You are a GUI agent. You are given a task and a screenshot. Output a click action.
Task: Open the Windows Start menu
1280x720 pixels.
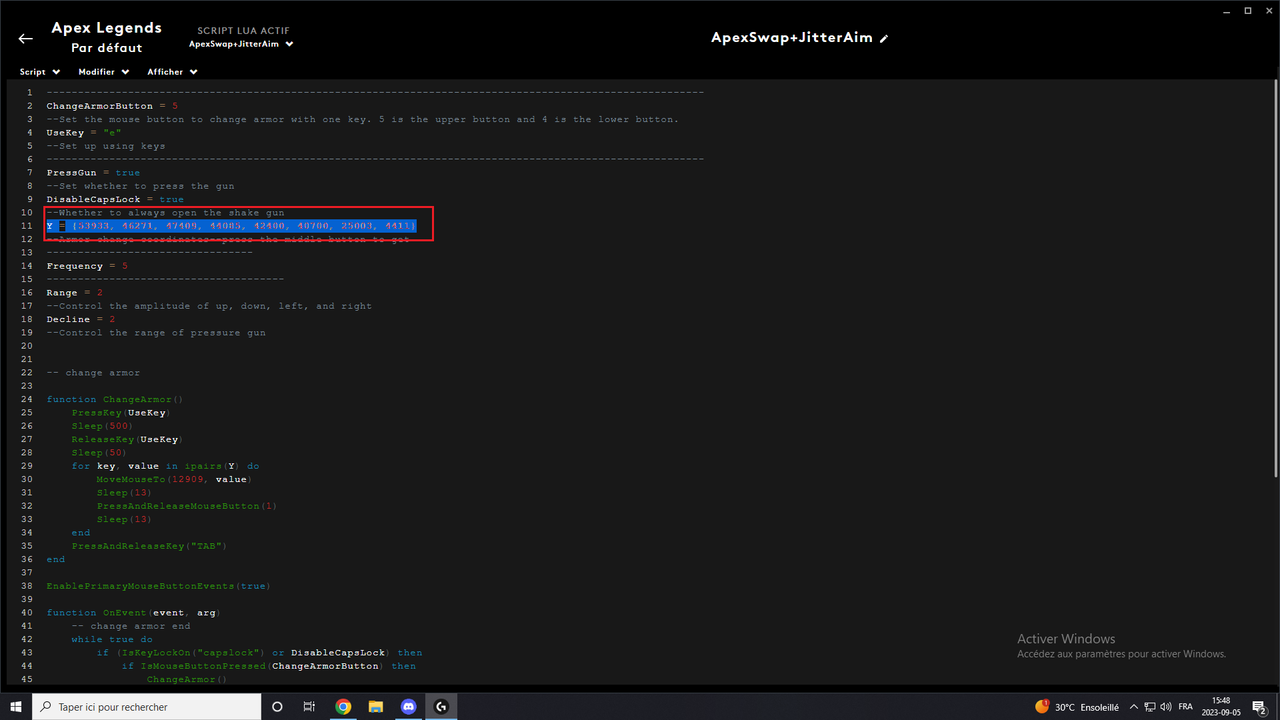[16, 706]
